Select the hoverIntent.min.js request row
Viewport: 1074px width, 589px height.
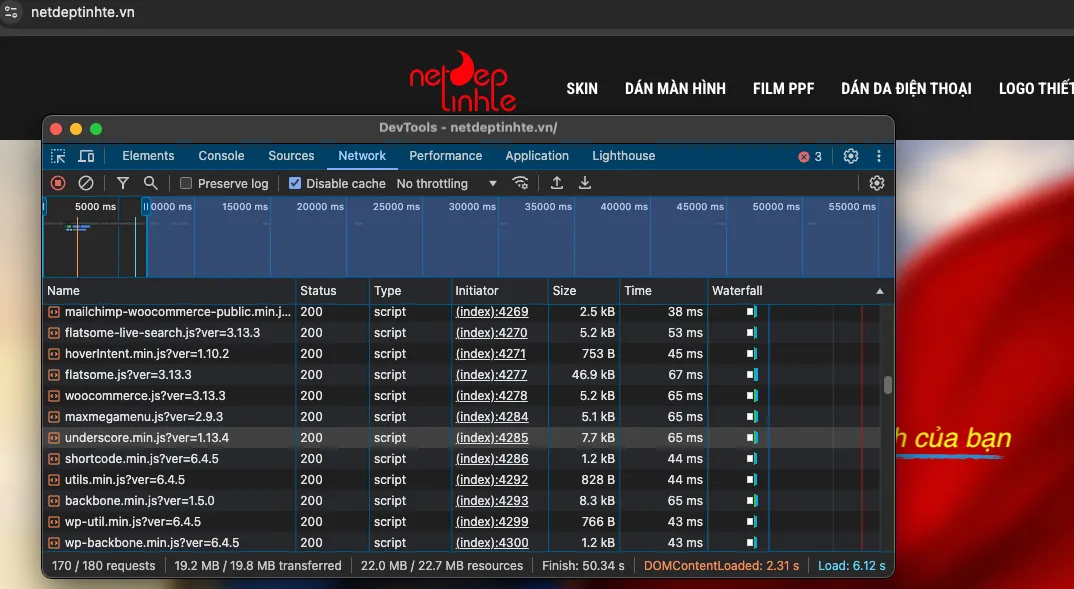(x=462, y=353)
